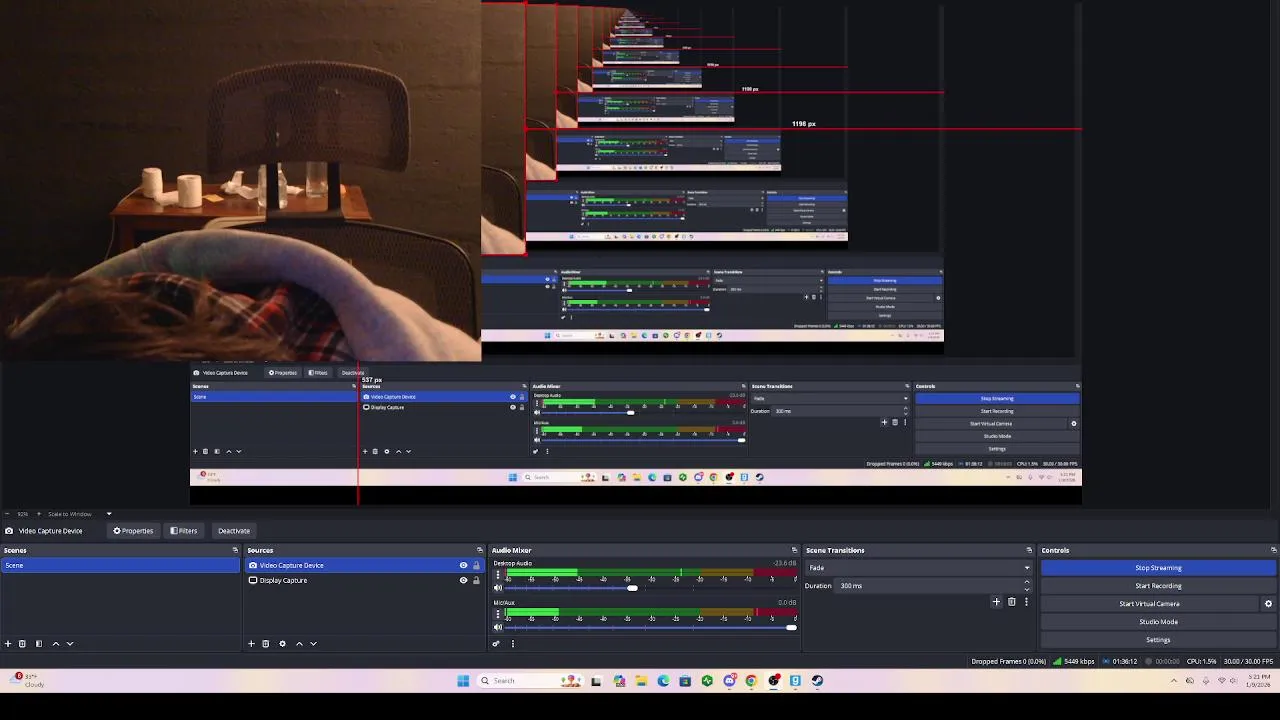
Task: Open Desktop Audio options three-dot menu
Action: pyautogui.click(x=498, y=576)
